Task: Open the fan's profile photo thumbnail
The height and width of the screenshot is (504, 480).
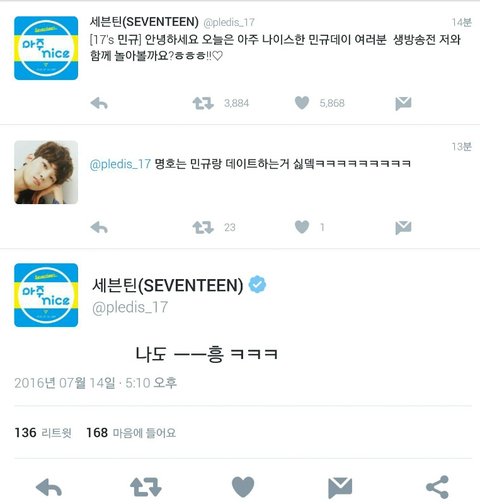Action: [x=46, y=172]
